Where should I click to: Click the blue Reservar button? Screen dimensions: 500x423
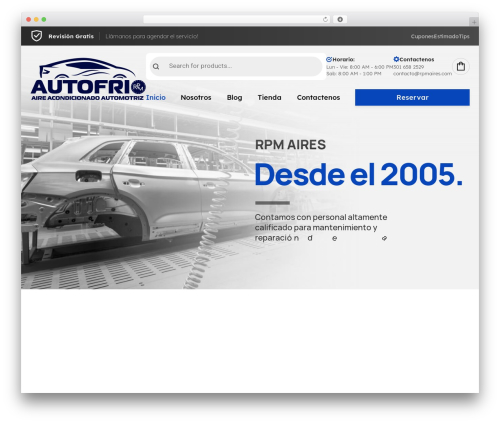click(x=412, y=97)
